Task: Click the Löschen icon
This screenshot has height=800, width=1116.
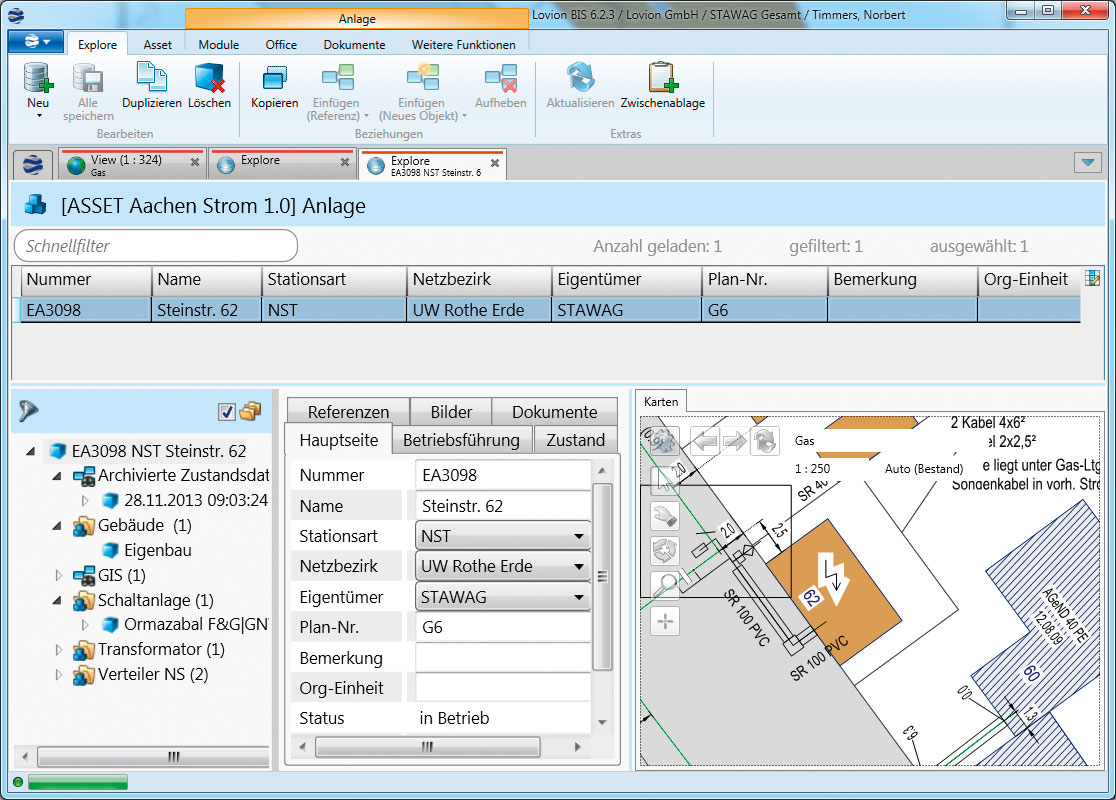Action: [209, 78]
